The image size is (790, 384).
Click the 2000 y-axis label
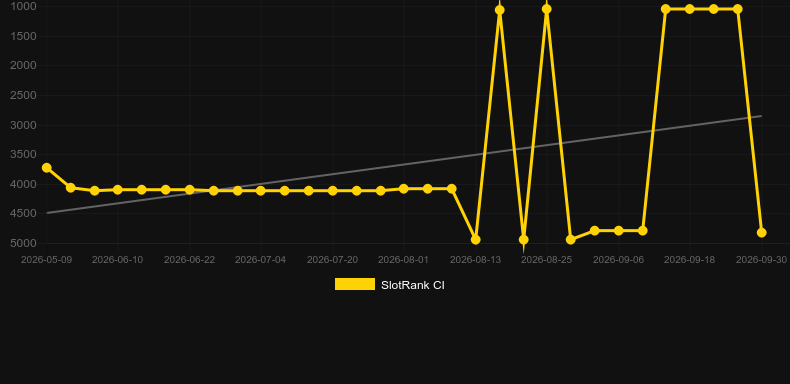(x=23, y=66)
